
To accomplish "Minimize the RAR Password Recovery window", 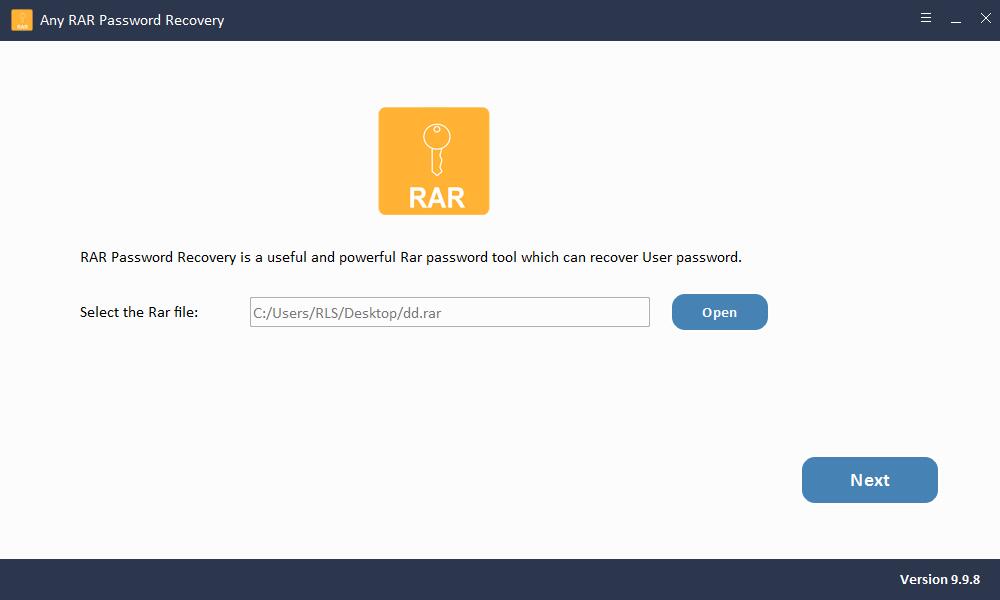I will point(953,19).
